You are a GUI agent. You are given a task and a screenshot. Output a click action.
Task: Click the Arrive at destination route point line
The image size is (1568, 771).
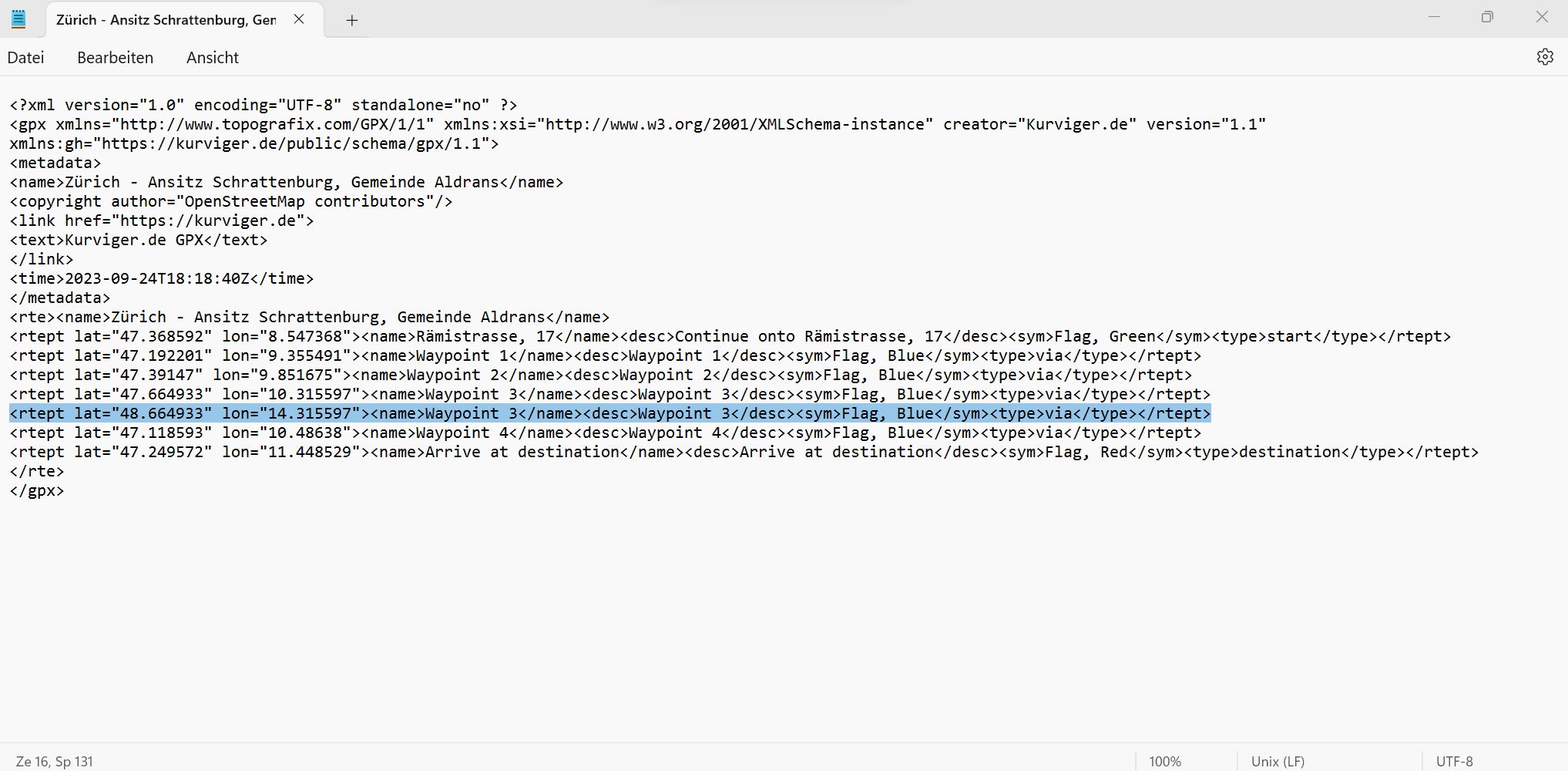pos(744,453)
